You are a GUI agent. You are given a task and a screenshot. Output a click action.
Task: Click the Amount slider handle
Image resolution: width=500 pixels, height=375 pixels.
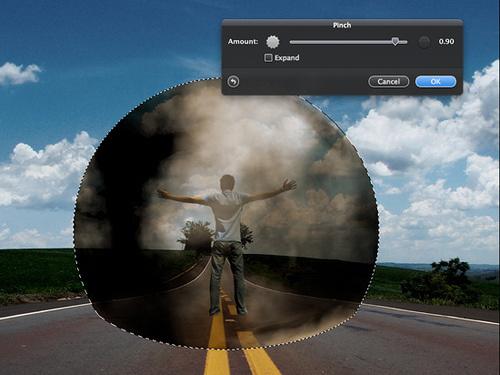[x=395, y=42]
